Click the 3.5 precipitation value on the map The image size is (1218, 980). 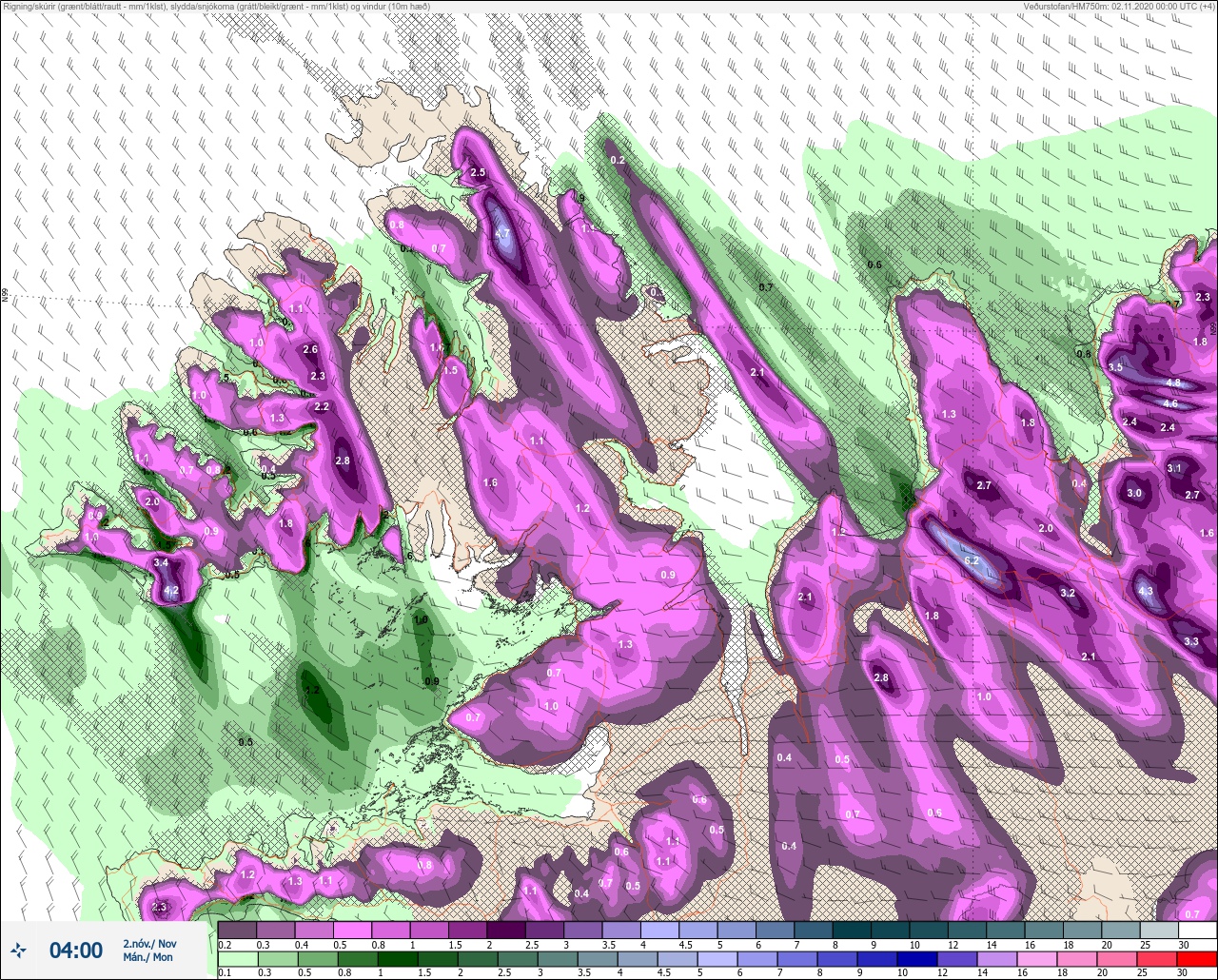tap(1116, 367)
